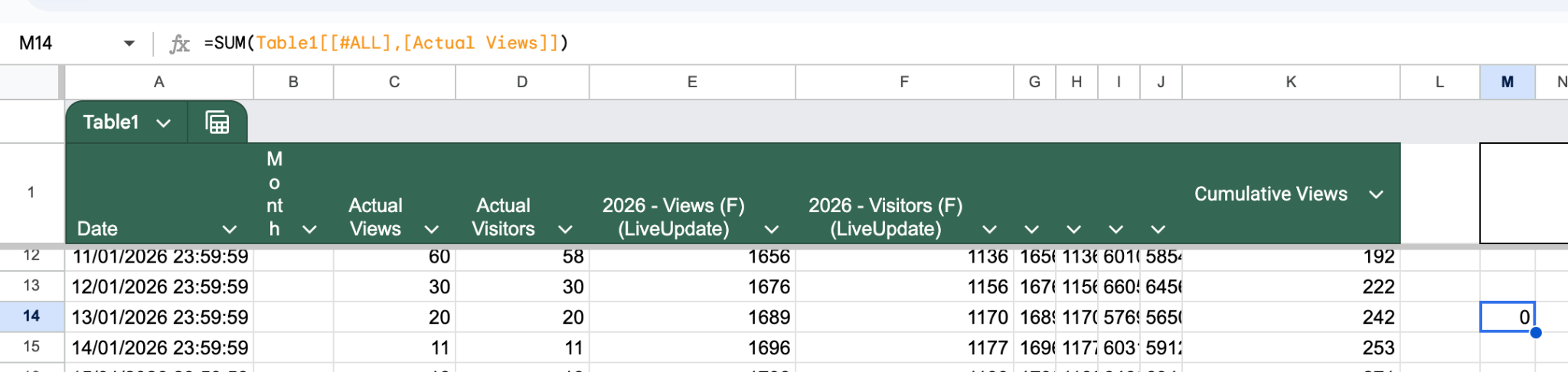
Task: Open the Month column filter dropdown
Action: coord(309,230)
